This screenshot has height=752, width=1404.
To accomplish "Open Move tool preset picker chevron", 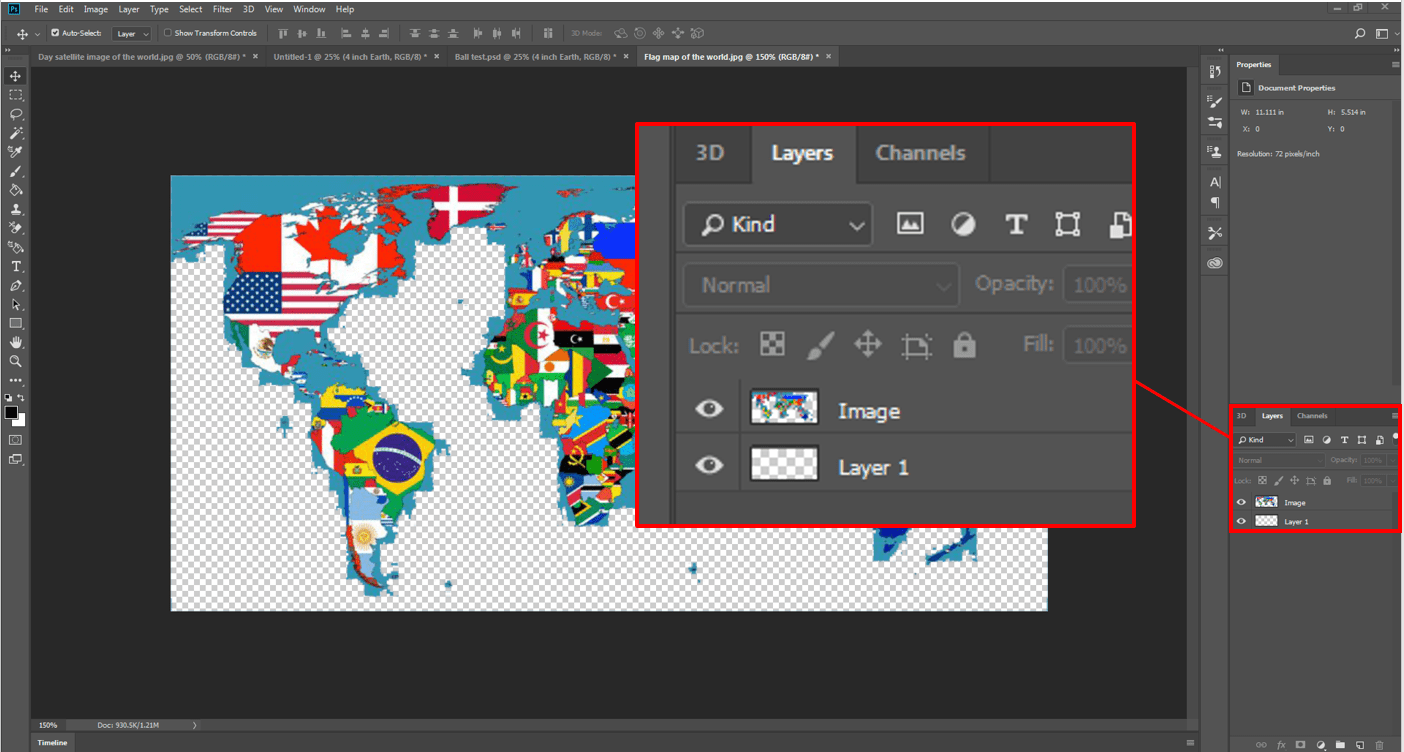I will coord(37,34).
